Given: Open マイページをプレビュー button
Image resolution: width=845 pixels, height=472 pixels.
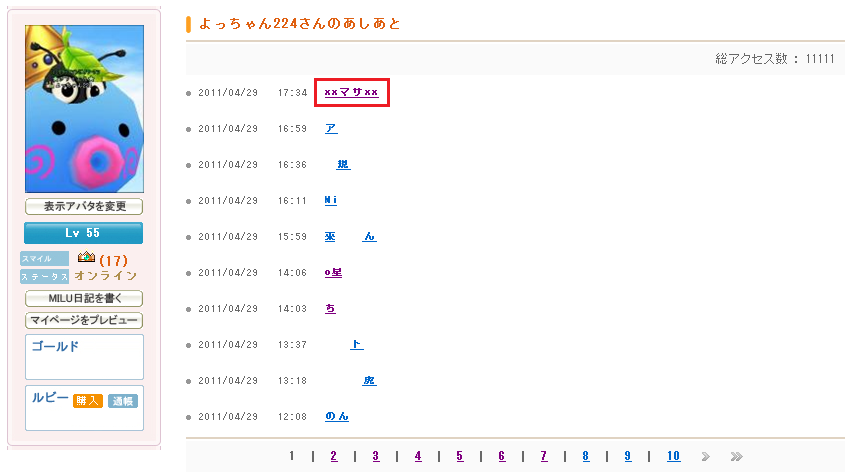Looking at the screenshot, I should [x=84, y=321].
